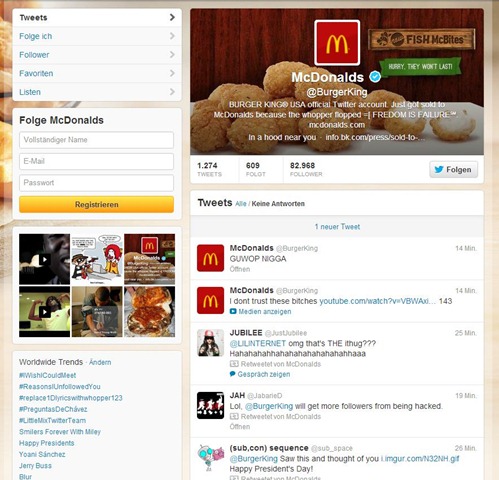This screenshot has height=480, width=499.
Task: Switch to Keine Antworten tweets filter
Action: pyautogui.click(x=278, y=204)
